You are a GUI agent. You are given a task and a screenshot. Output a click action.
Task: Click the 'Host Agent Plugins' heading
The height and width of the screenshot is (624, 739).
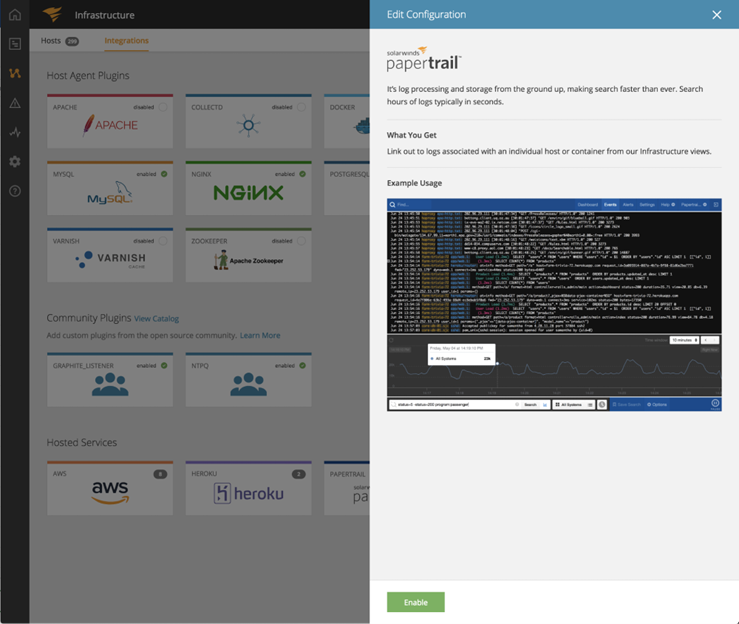pos(88,75)
